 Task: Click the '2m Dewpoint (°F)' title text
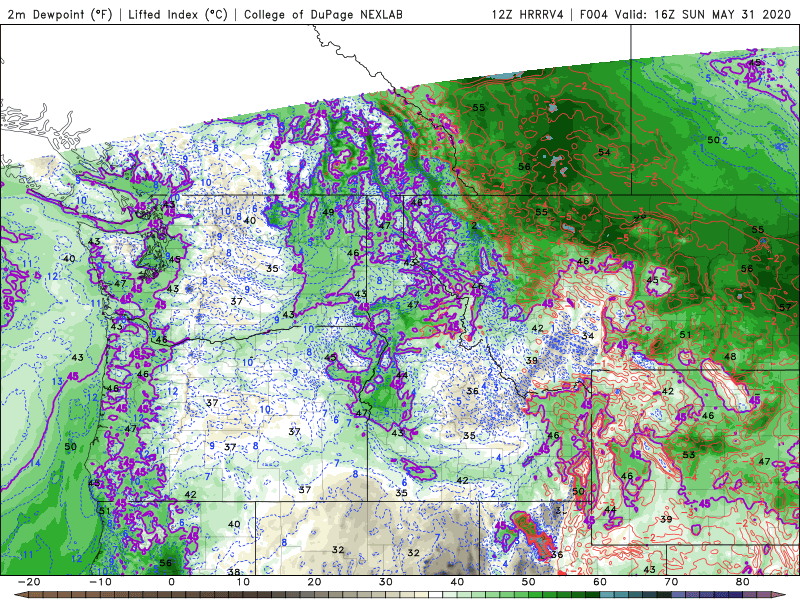point(60,14)
